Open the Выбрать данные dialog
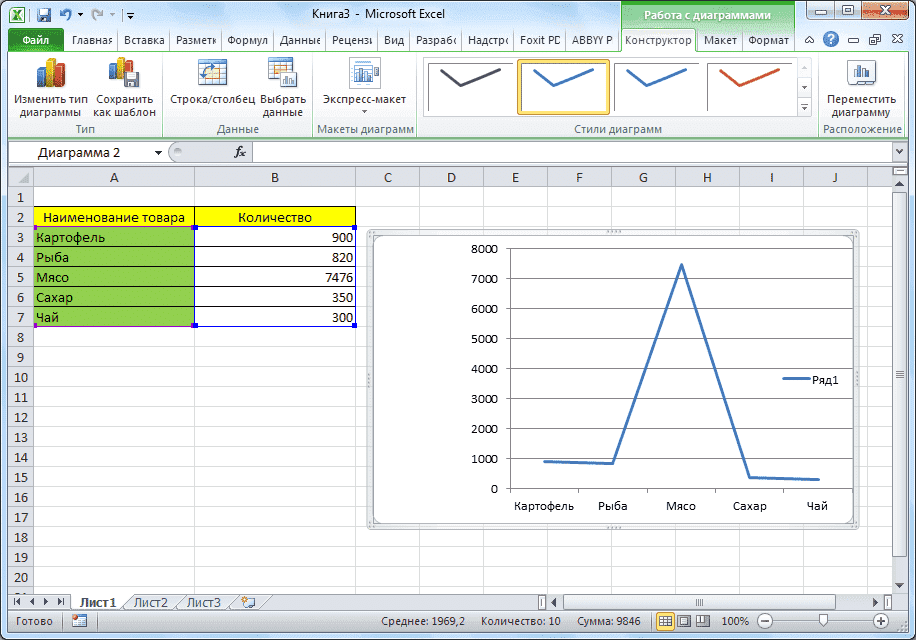Viewport: 916px width, 640px height. [x=281, y=90]
